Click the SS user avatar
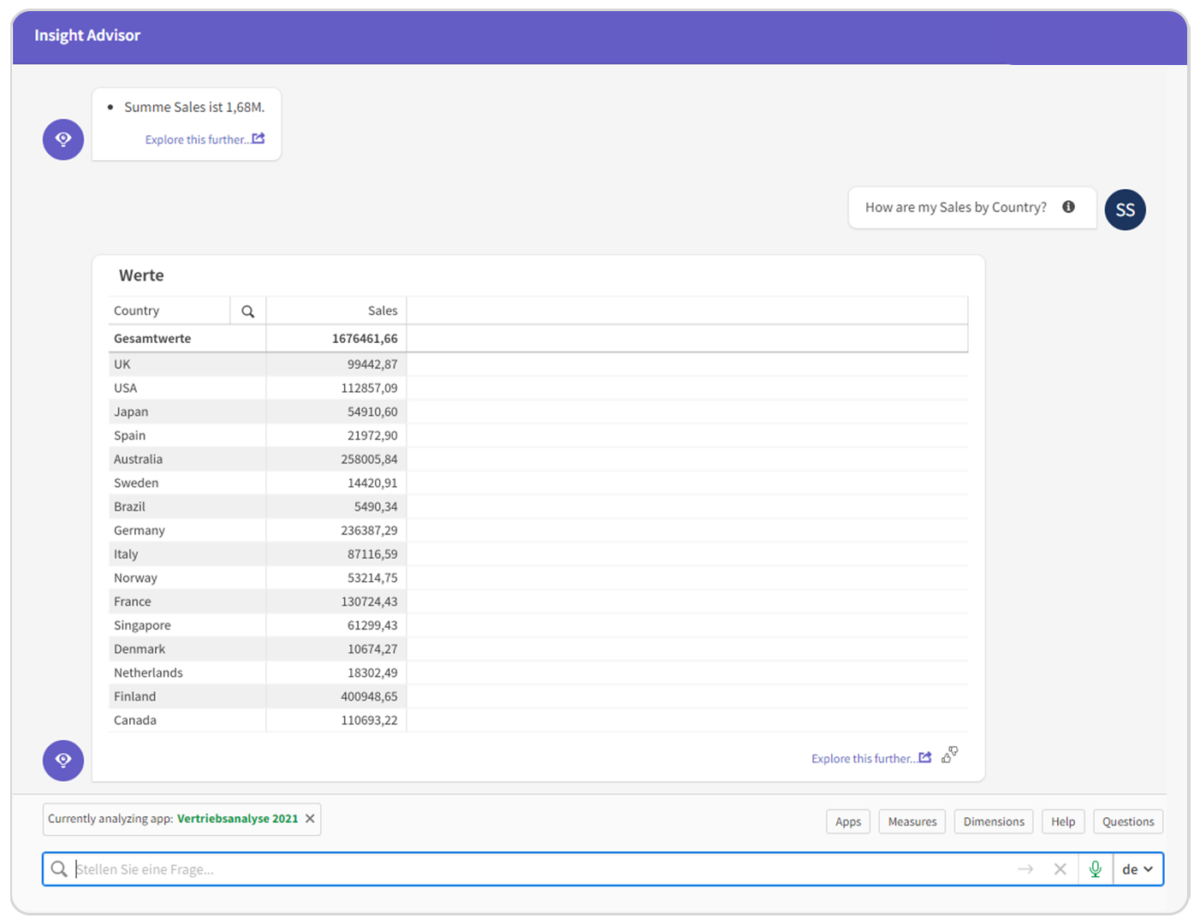This screenshot has height=924, width=1200. pyautogui.click(x=1124, y=209)
